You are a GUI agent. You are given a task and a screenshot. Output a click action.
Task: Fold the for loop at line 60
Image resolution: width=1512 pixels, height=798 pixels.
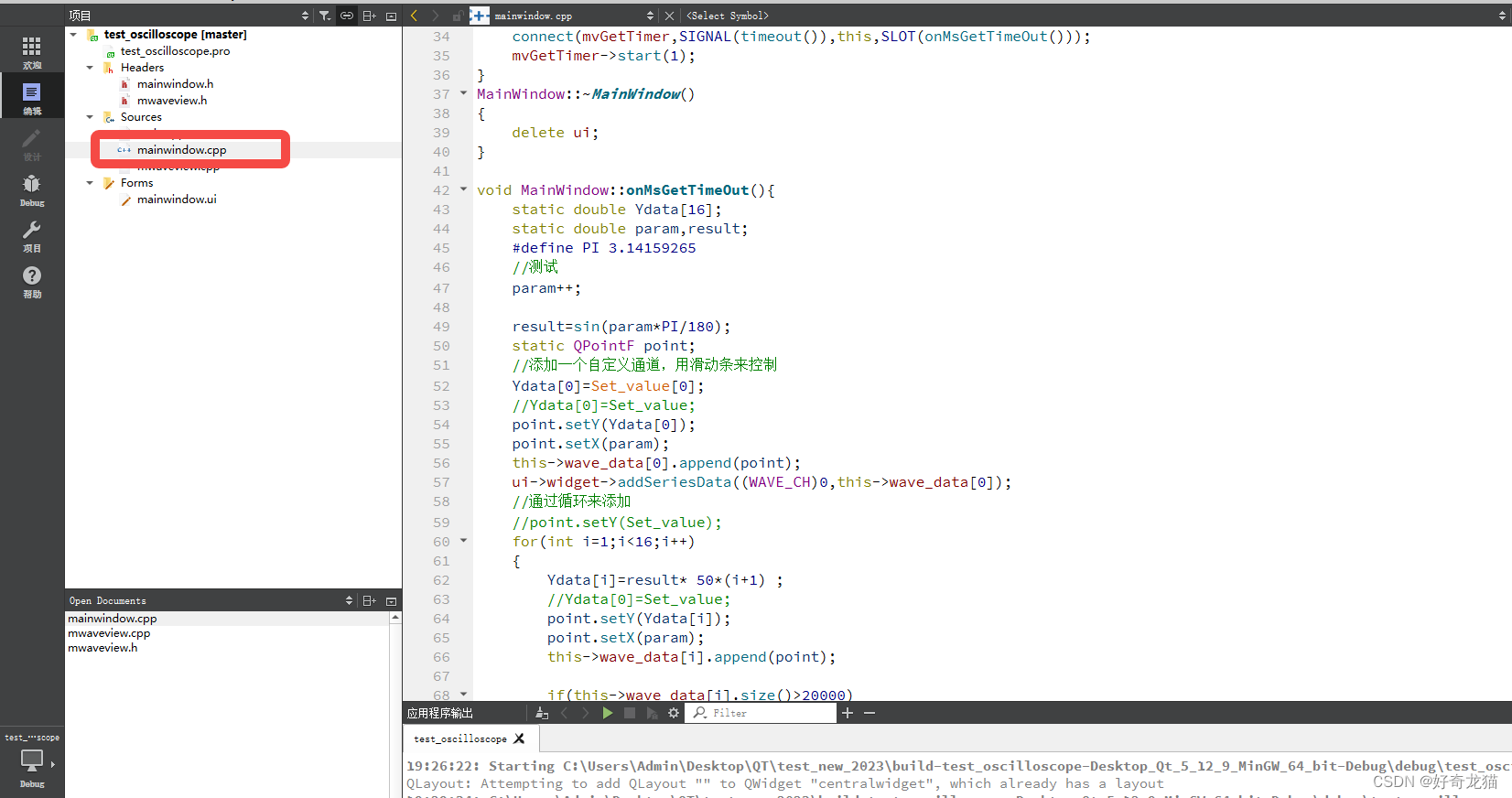point(463,541)
